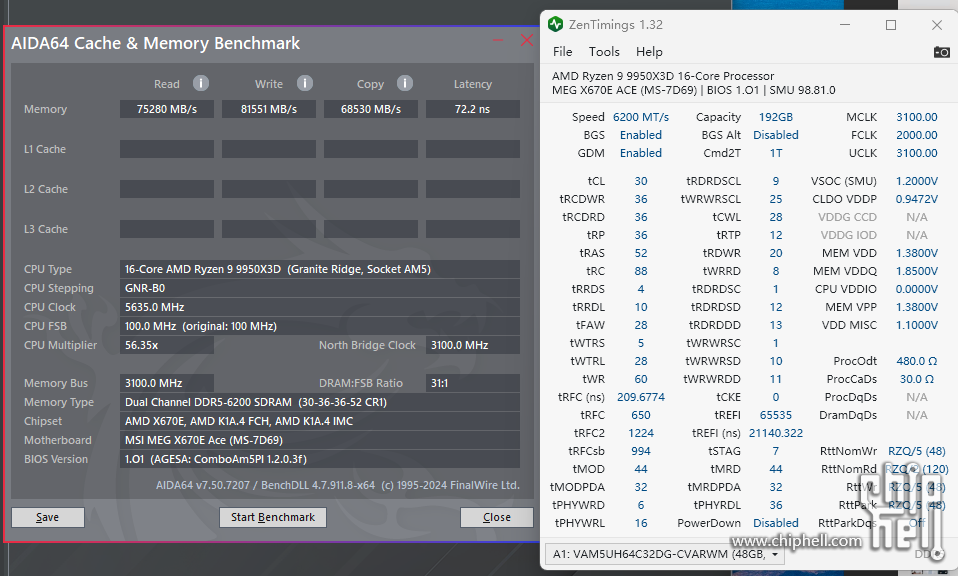Click the Chipset value AMD X670E

click(320, 421)
